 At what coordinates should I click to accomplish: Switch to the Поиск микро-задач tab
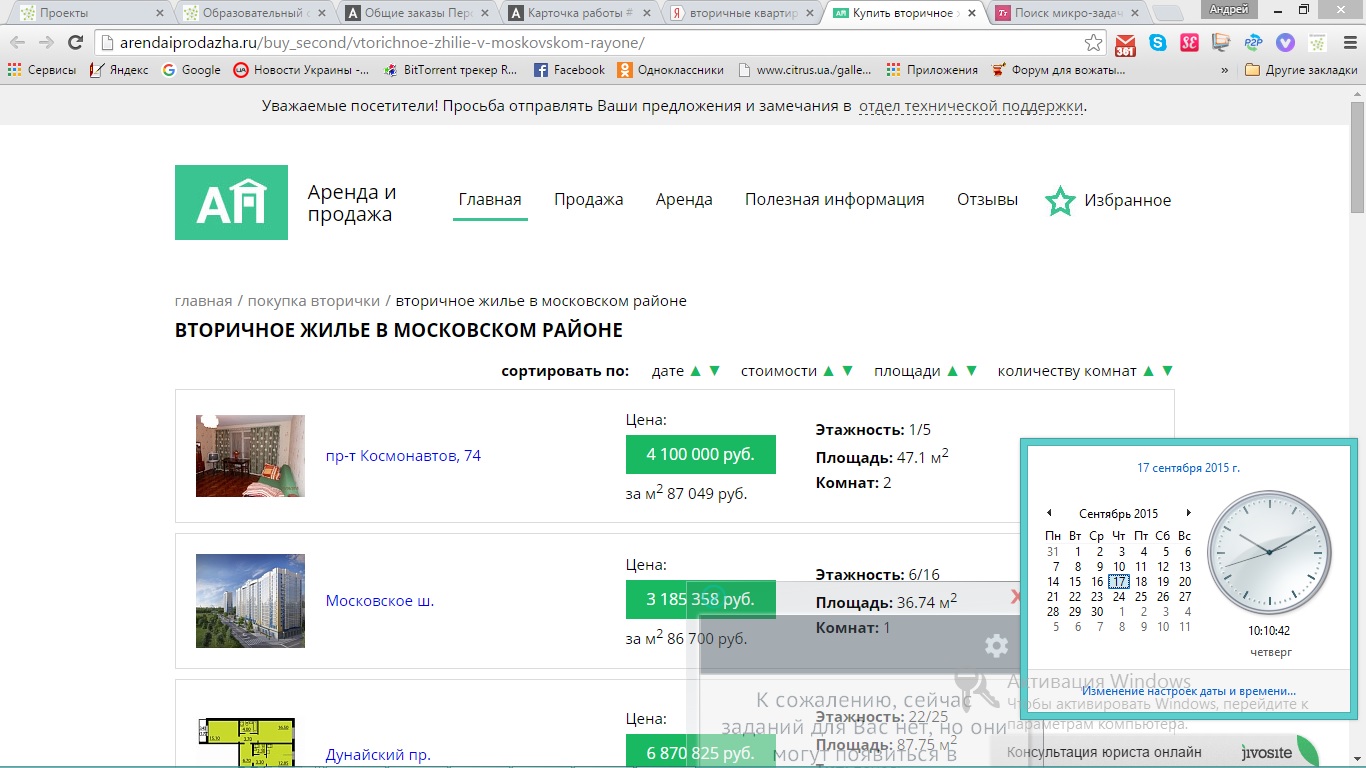coord(1067,13)
